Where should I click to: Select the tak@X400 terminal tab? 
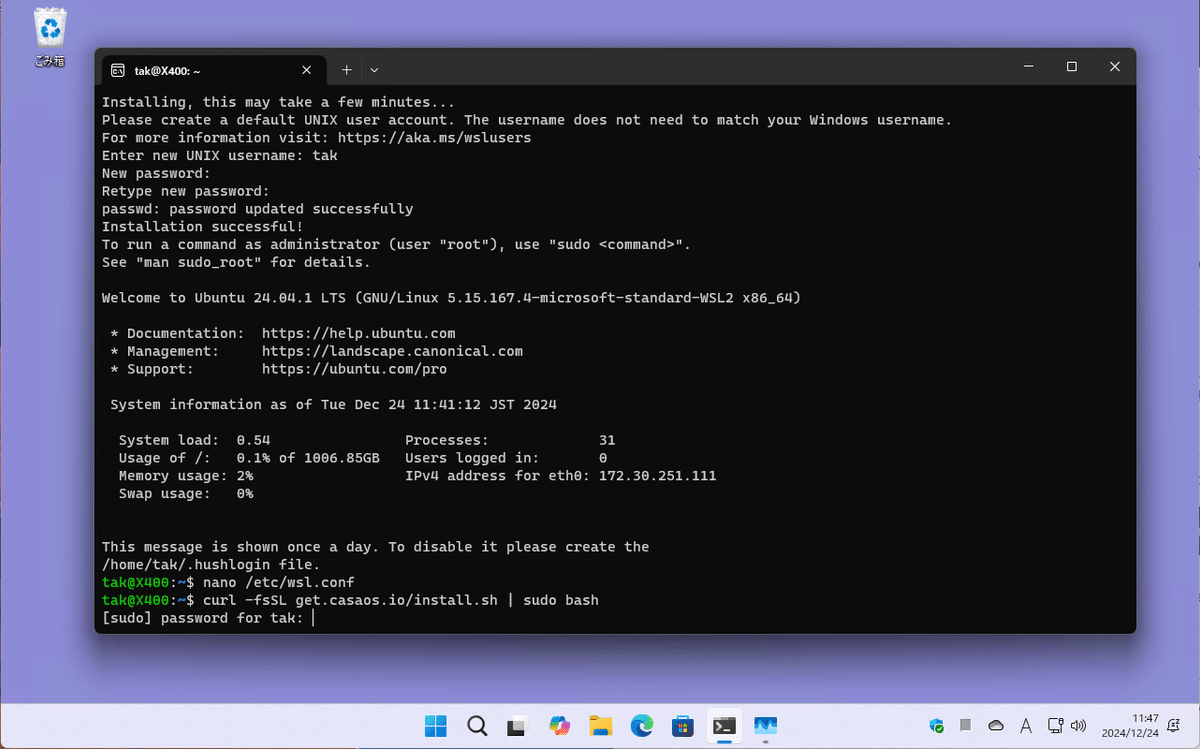coord(213,70)
